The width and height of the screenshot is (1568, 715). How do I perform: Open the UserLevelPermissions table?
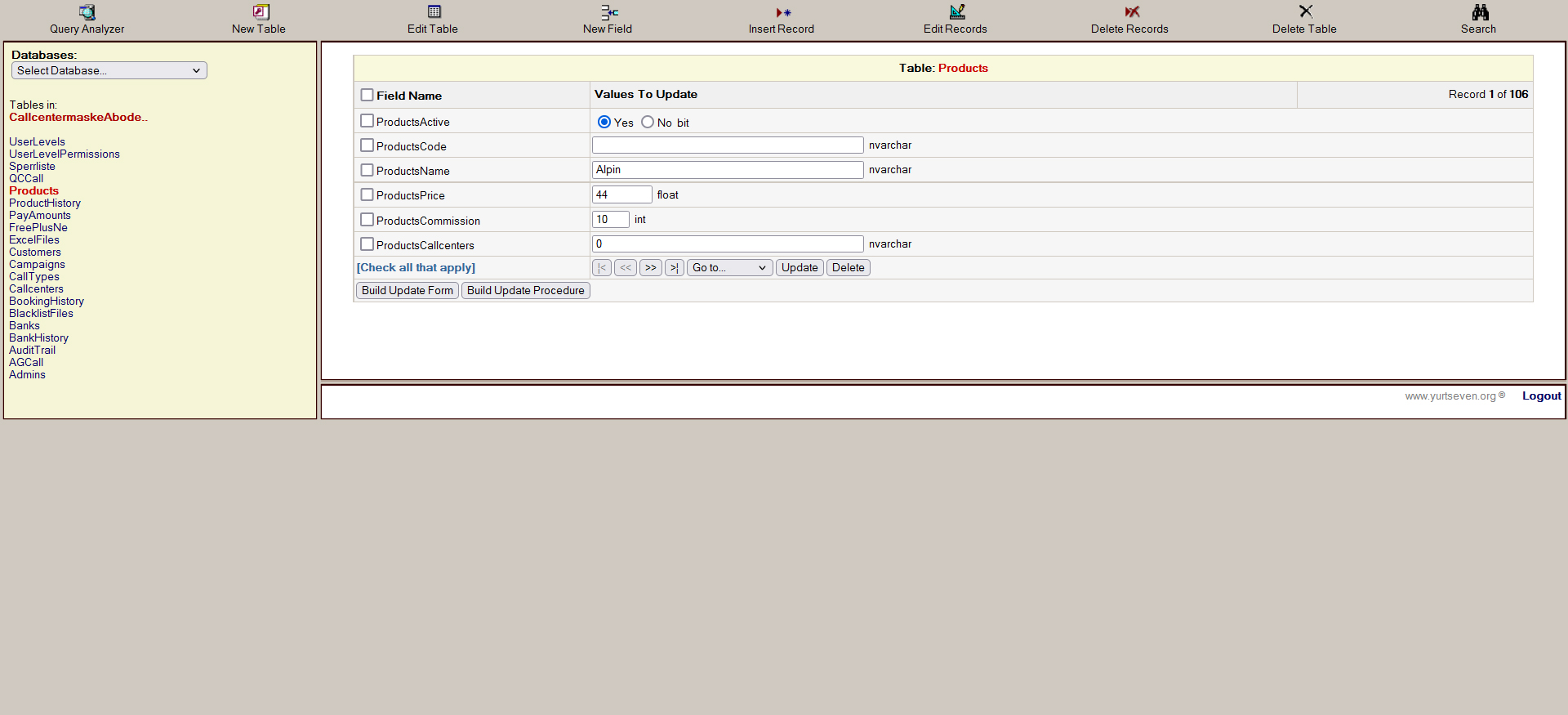coord(65,154)
